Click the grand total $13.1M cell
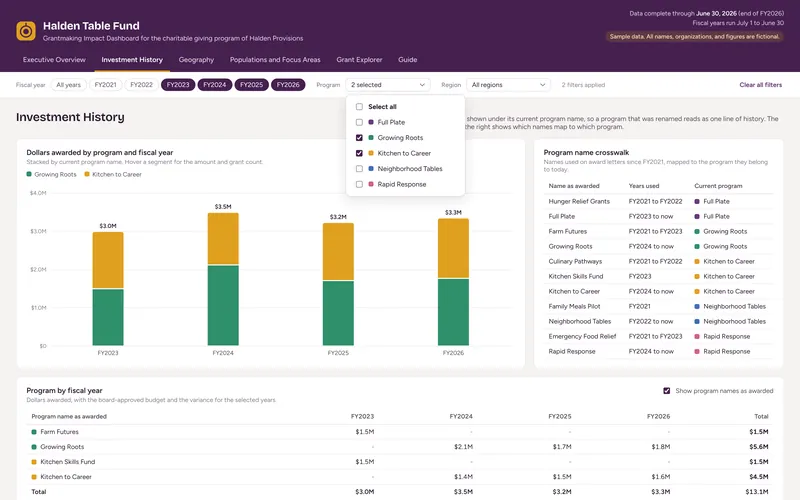This screenshot has height=500, width=800. coord(757,492)
